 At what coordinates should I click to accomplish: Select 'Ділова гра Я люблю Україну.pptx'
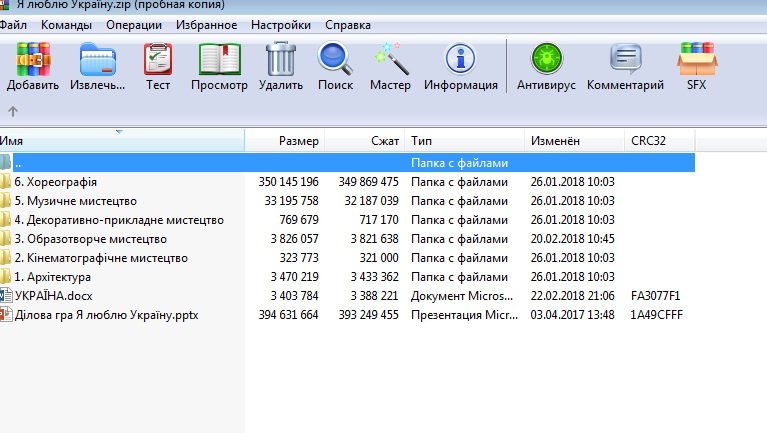(106, 315)
